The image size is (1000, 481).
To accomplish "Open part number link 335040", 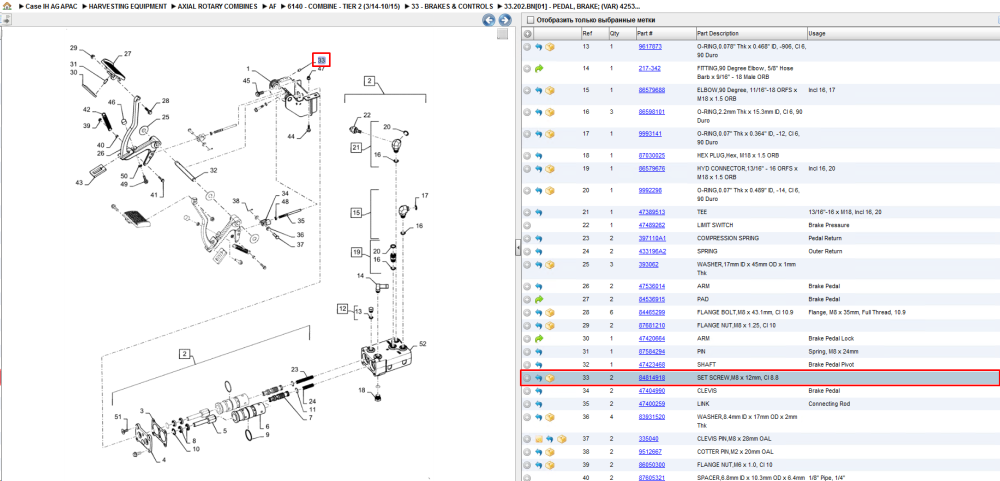I will coord(649,439).
